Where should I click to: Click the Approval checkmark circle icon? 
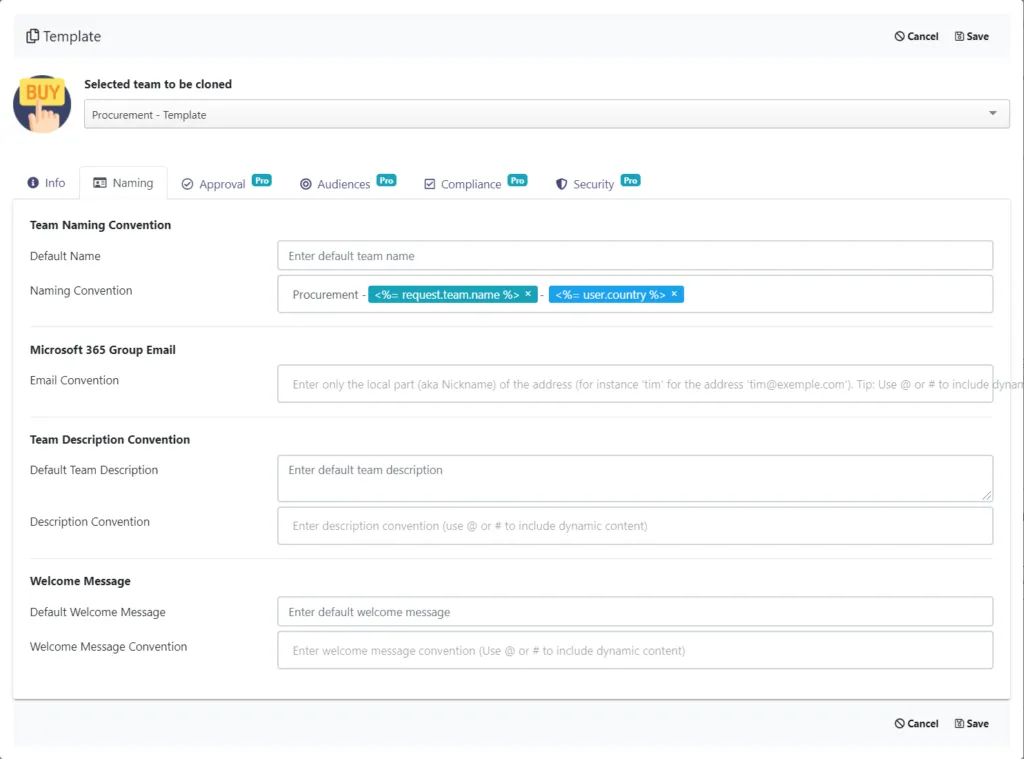(187, 184)
